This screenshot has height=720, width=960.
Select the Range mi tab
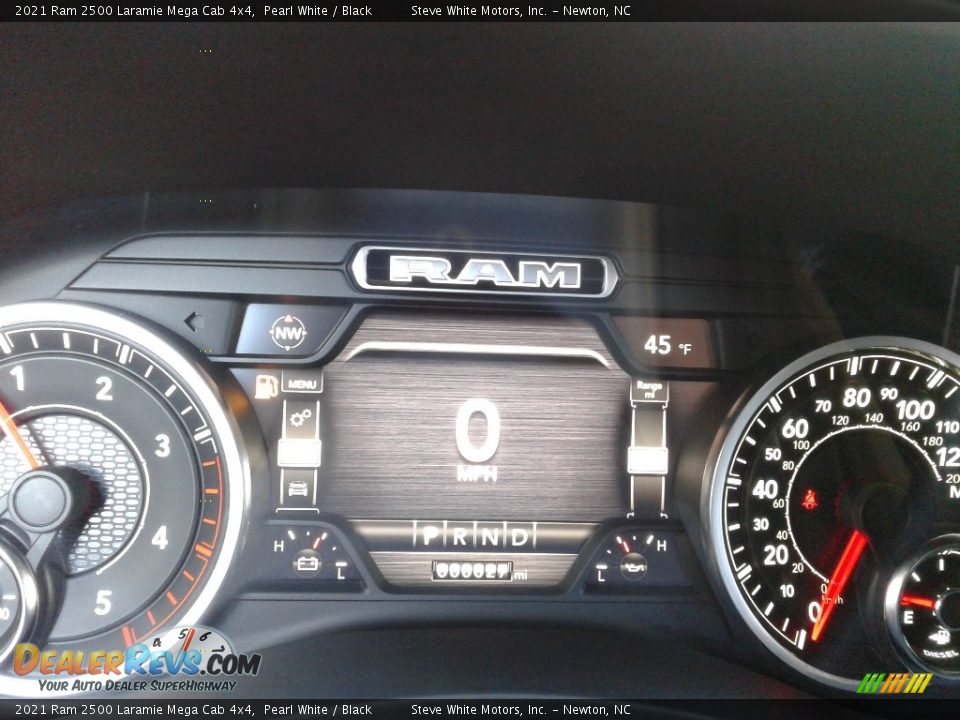tap(649, 389)
